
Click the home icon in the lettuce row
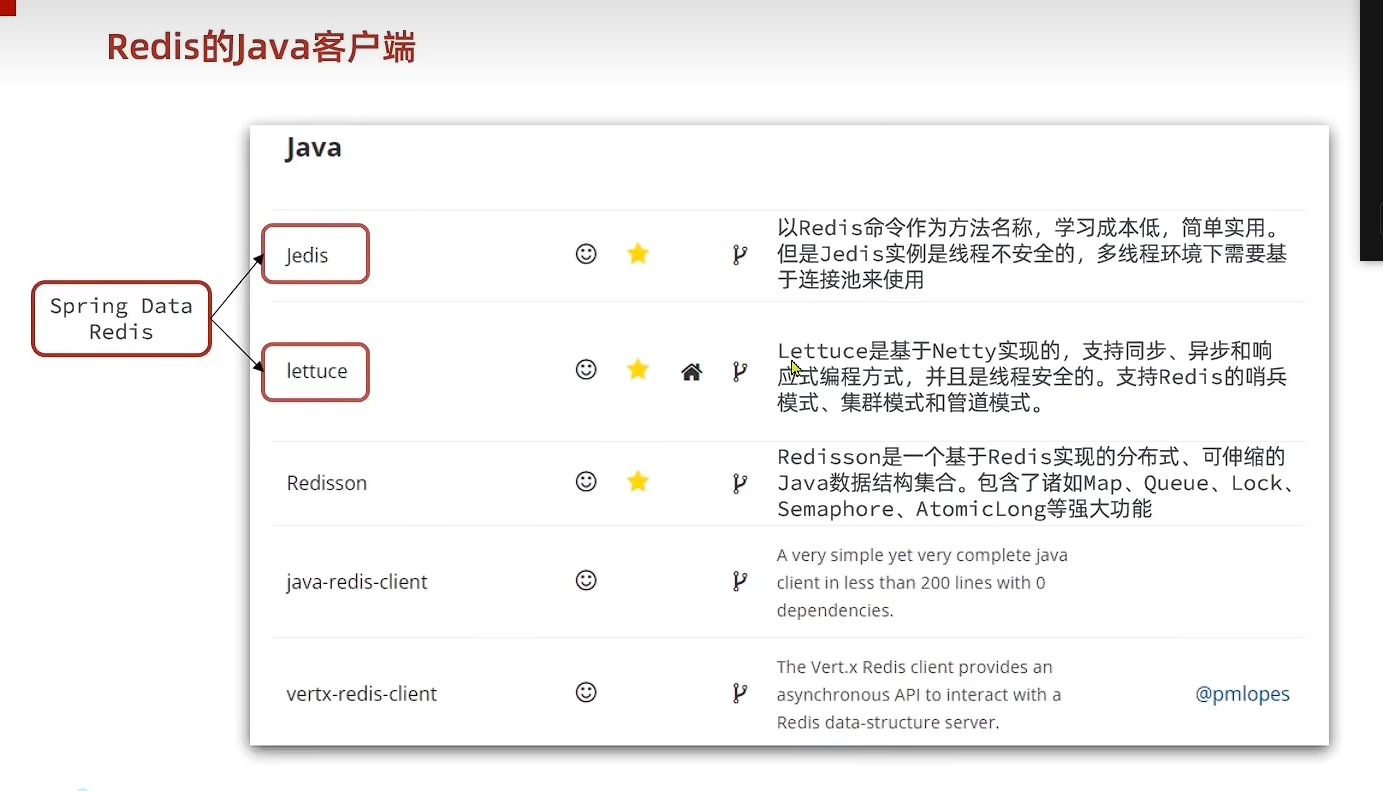pyautogui.click(x=691, y=371)
